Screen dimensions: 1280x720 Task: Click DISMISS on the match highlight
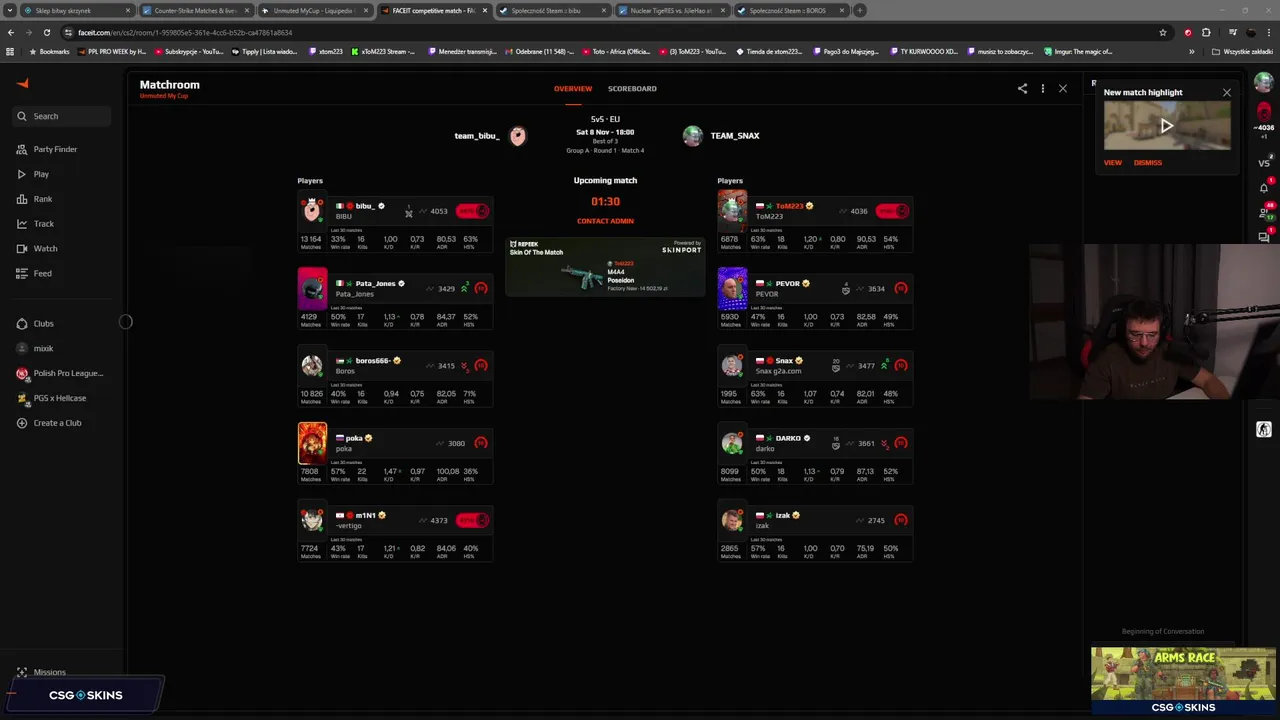[x=1148, y=162]
